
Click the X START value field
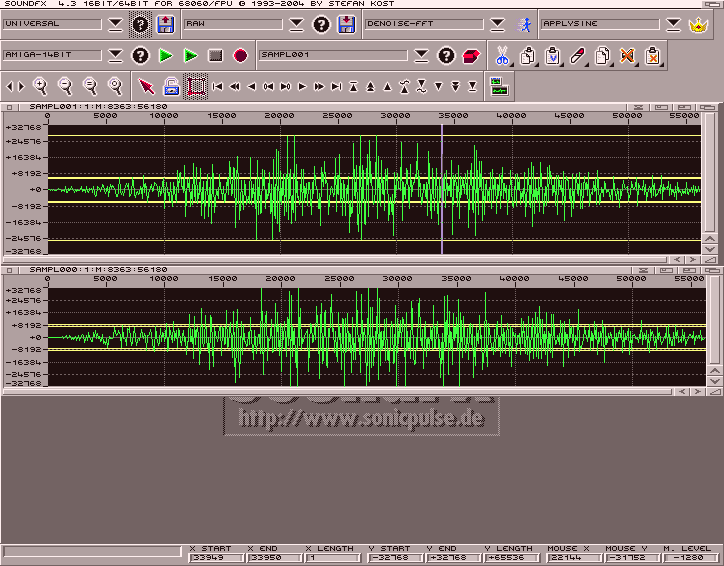pos(216,558)
